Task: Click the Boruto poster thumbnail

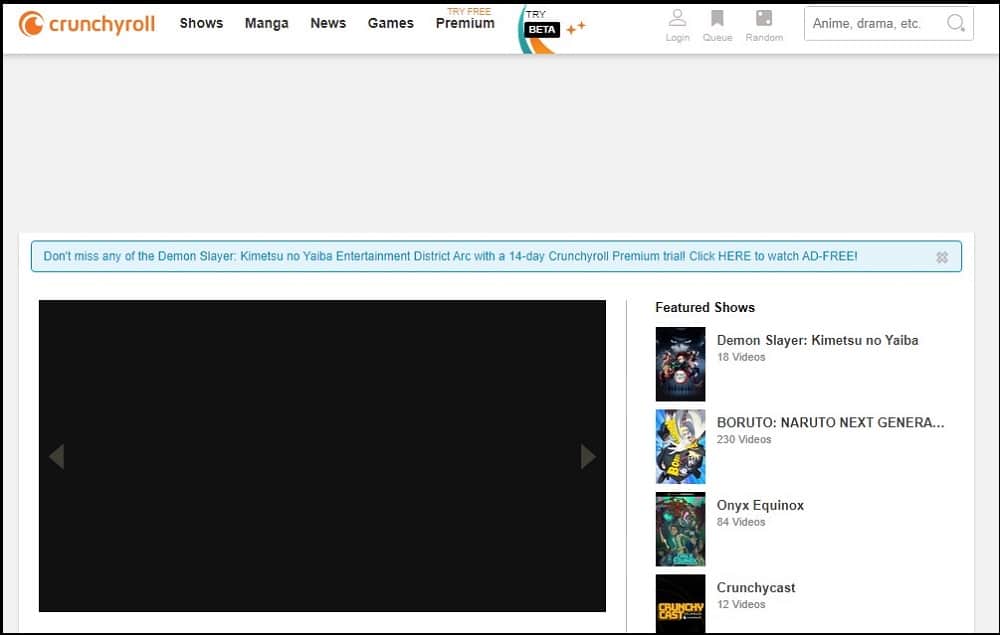Action: [680, 446]
